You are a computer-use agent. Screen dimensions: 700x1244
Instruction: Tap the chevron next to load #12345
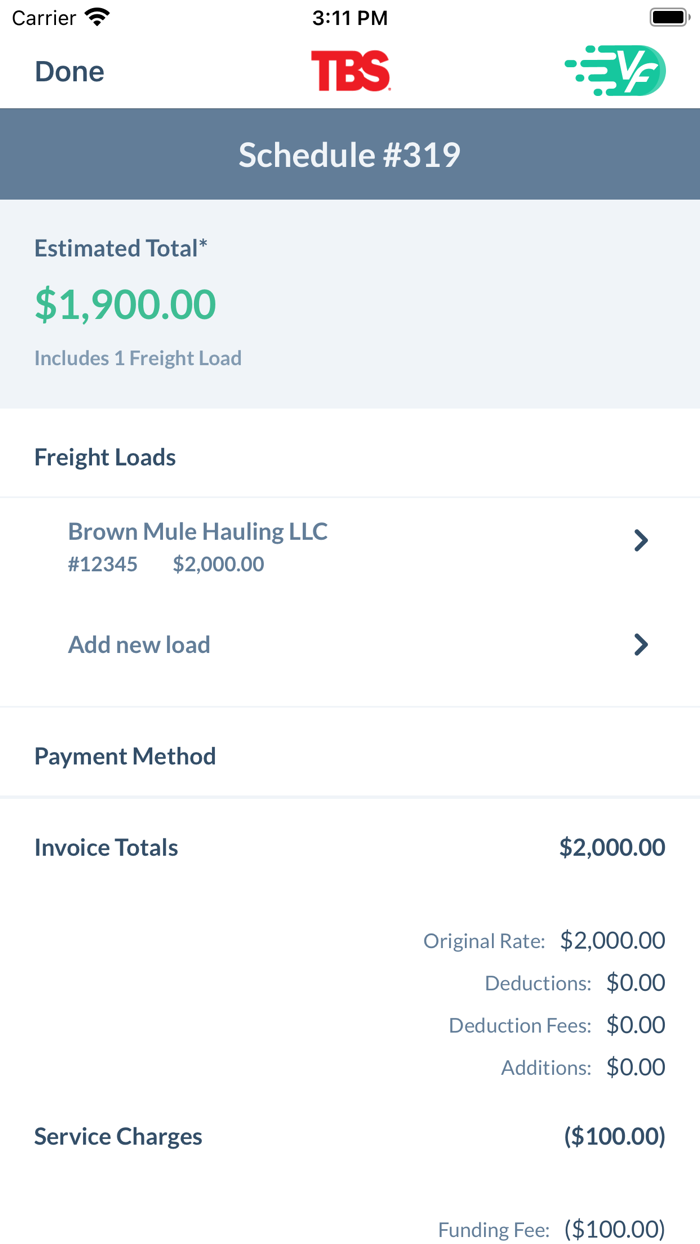click(641, 540)
